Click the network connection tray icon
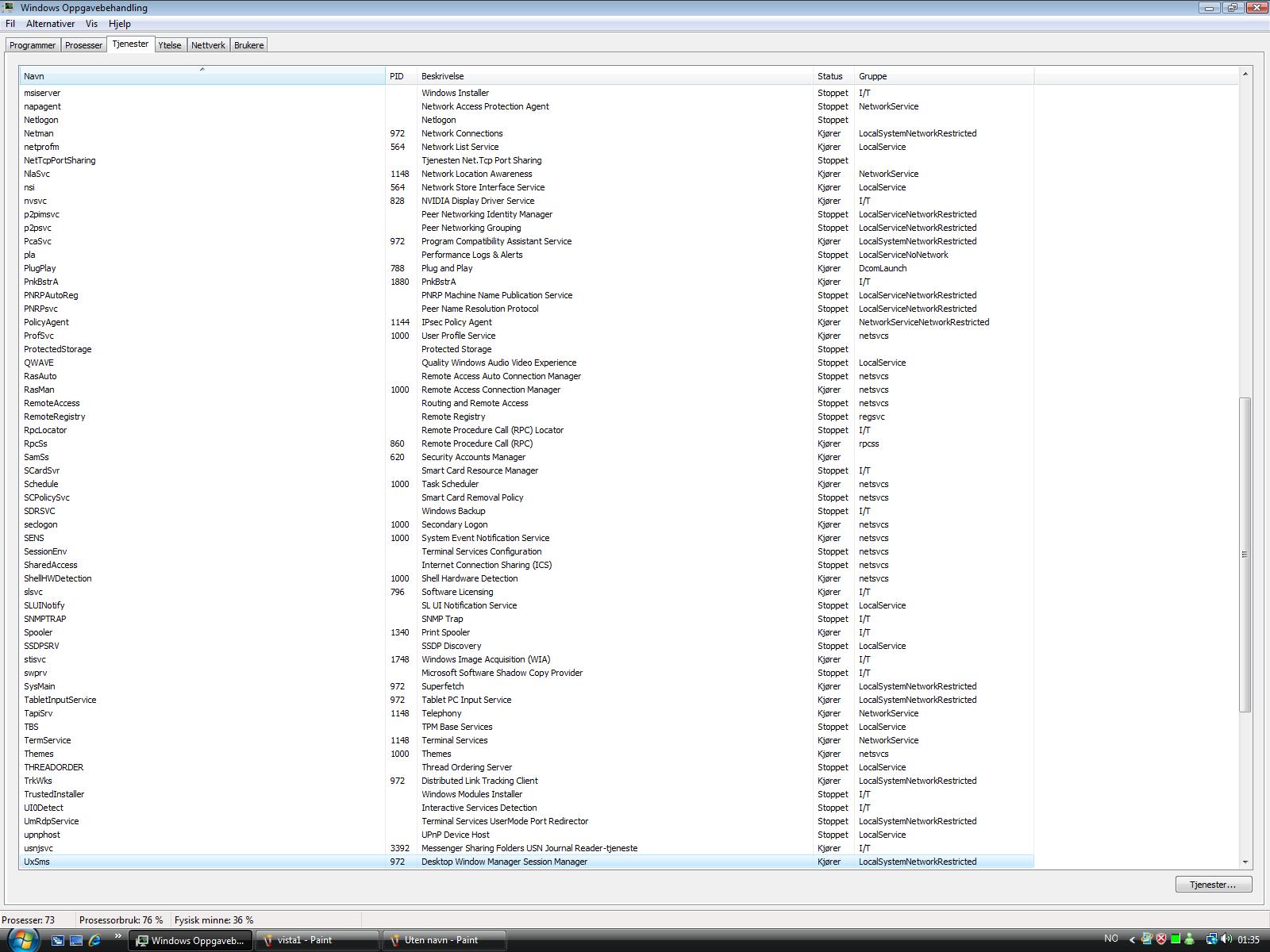The image size is (1270, 952). pyautogui.click(x=1212, y=939)
